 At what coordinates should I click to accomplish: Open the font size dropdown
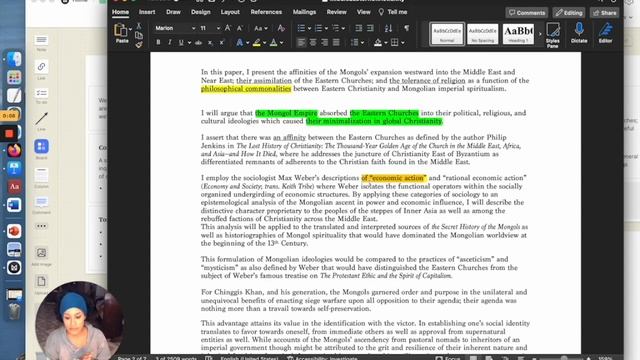pyautogui.click(x=218, y=29)
